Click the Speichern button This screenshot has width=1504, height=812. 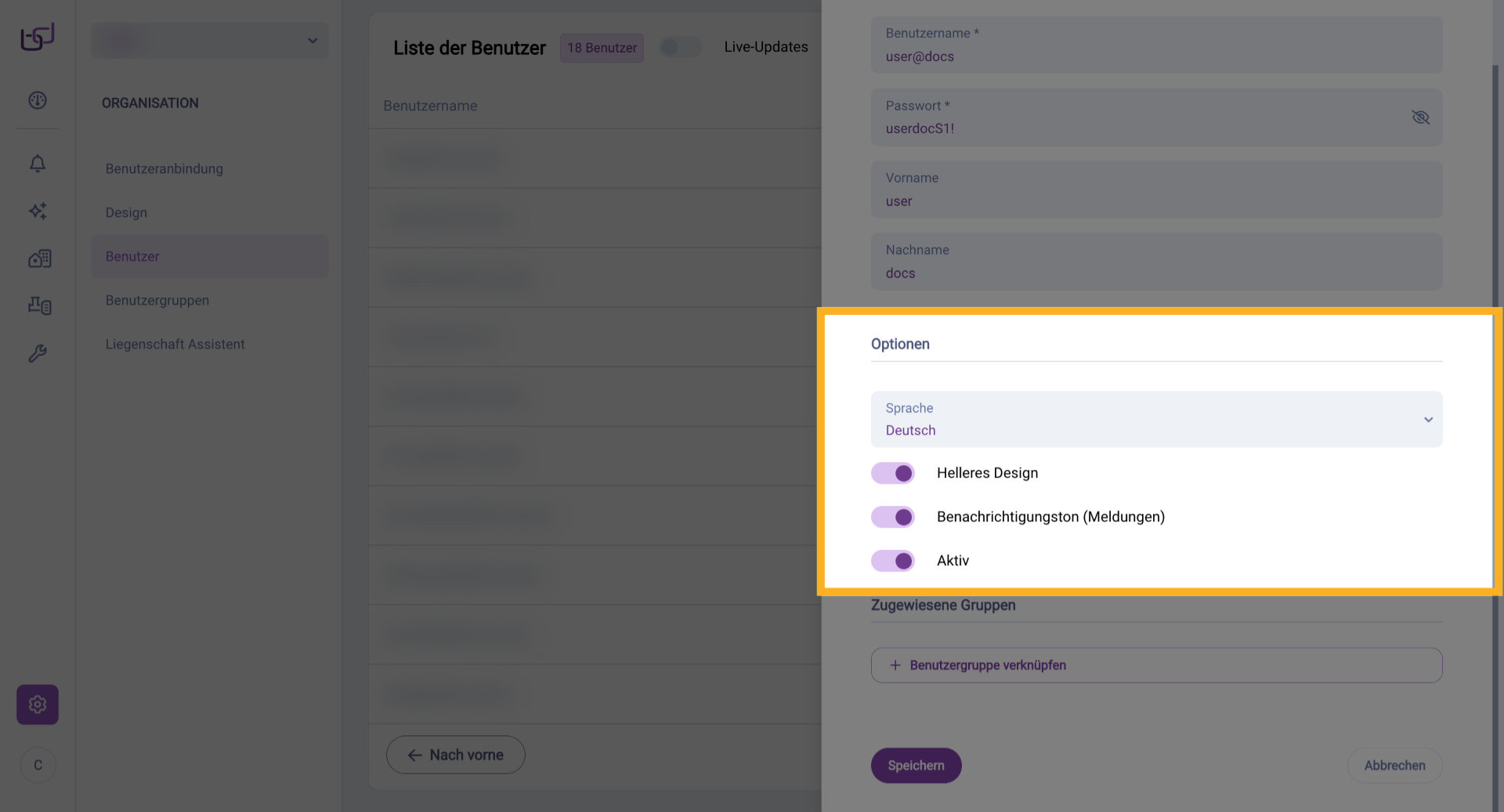click(916, 766)
